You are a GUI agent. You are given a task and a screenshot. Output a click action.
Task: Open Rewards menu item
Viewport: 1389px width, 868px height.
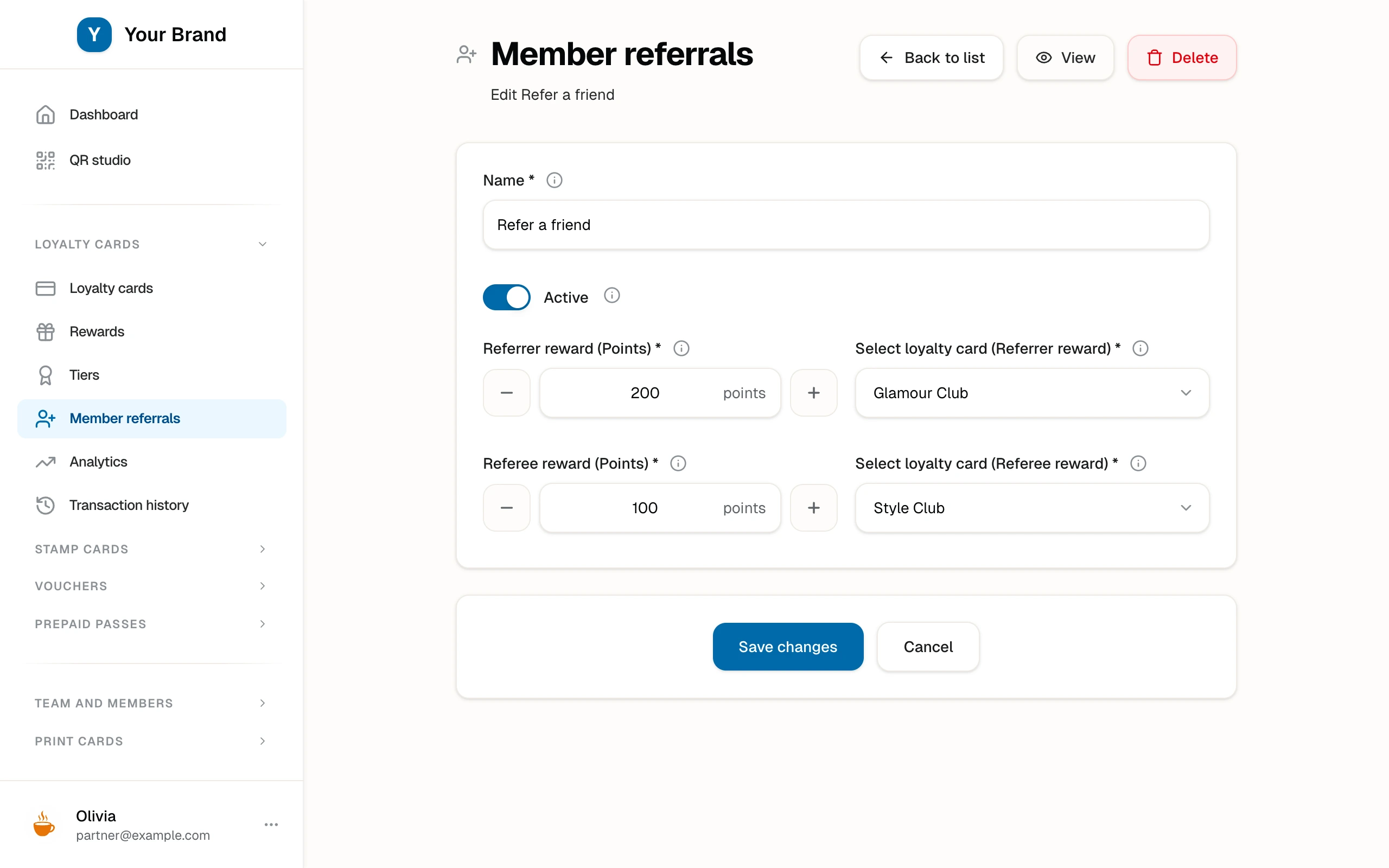[151, 332]
